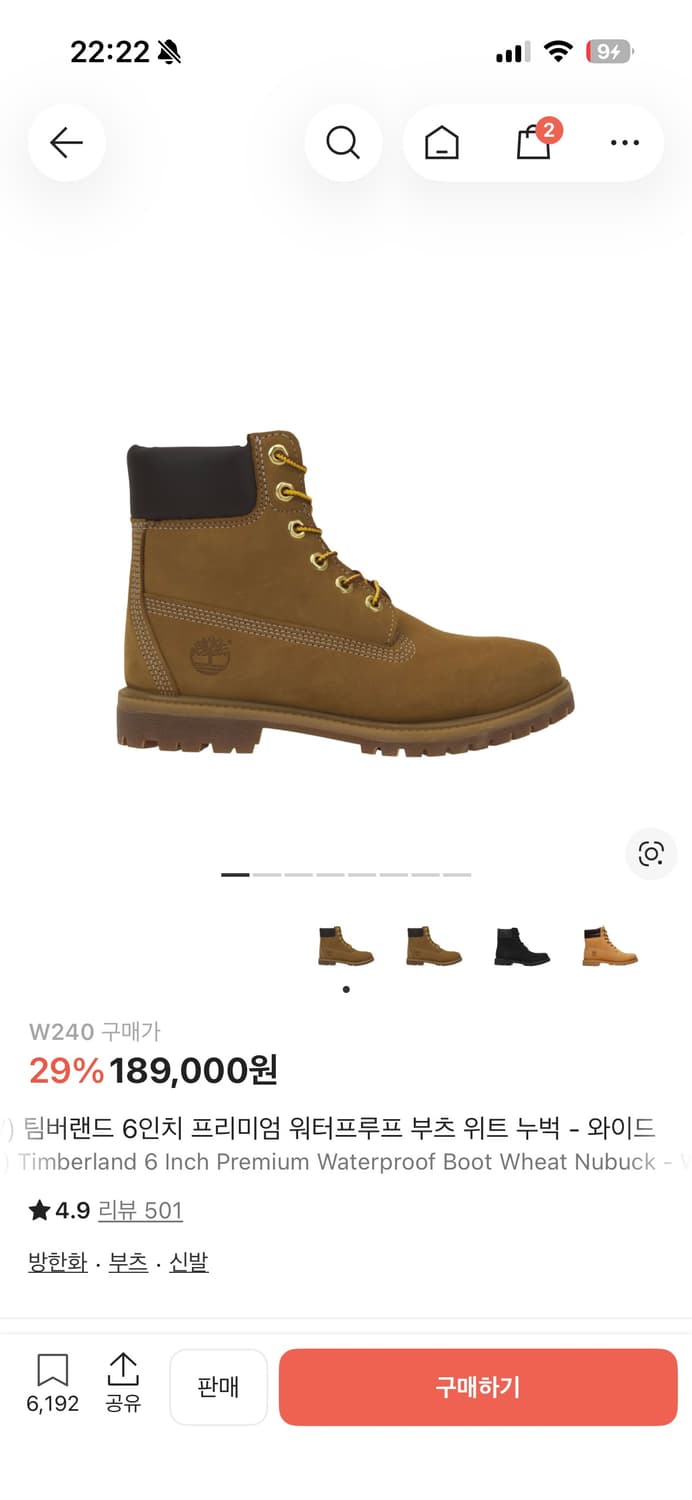
Task: Tap the back arrow icon
Action: point(66,143)
